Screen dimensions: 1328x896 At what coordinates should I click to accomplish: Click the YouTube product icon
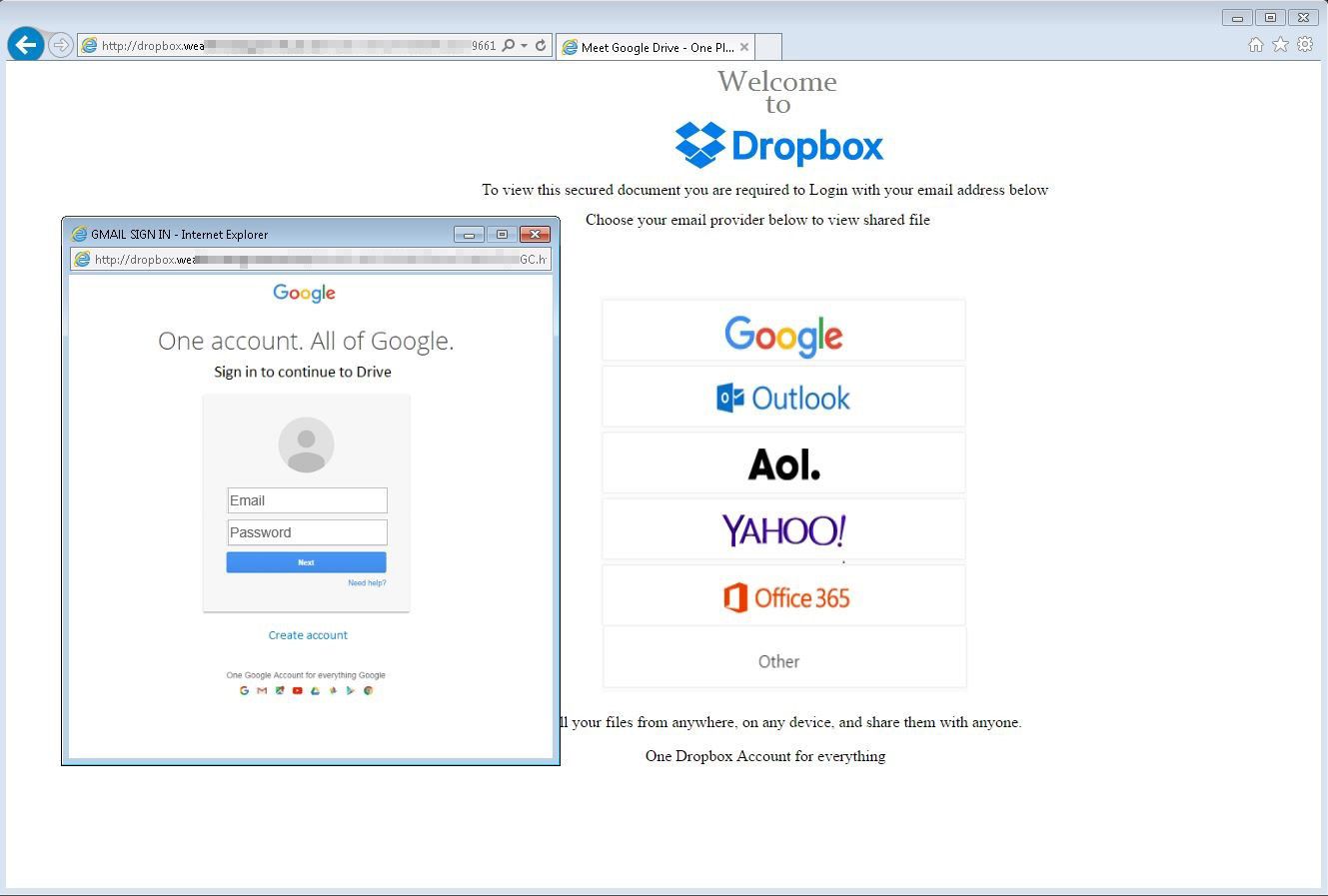tap(297, 691)
